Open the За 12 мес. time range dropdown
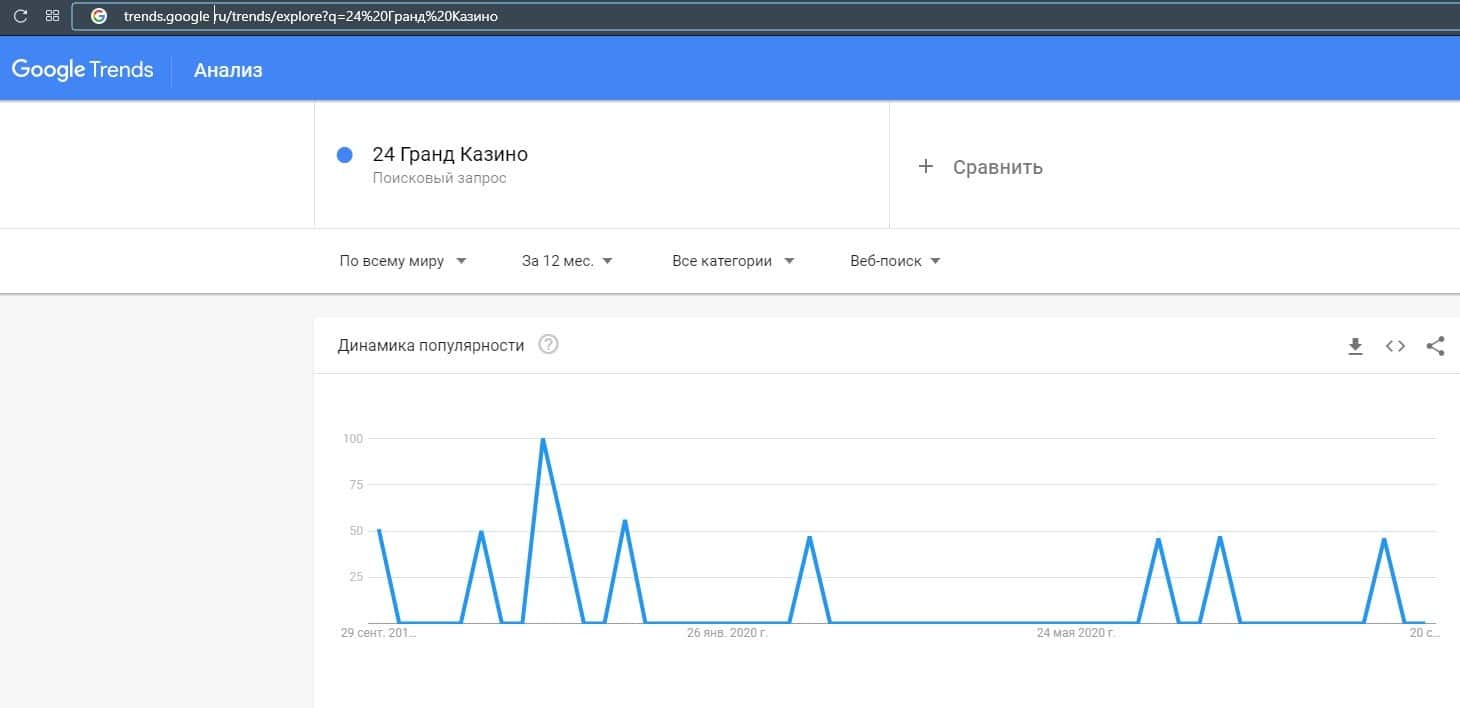The width and height of the screenshot is (1460, 708). pos(567,261)
